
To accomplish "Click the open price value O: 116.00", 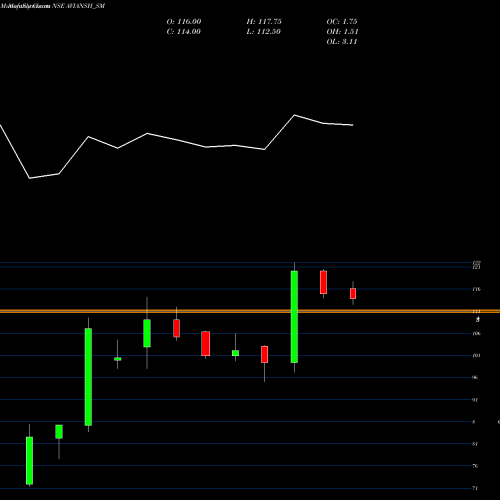I will tap(184, 22).
